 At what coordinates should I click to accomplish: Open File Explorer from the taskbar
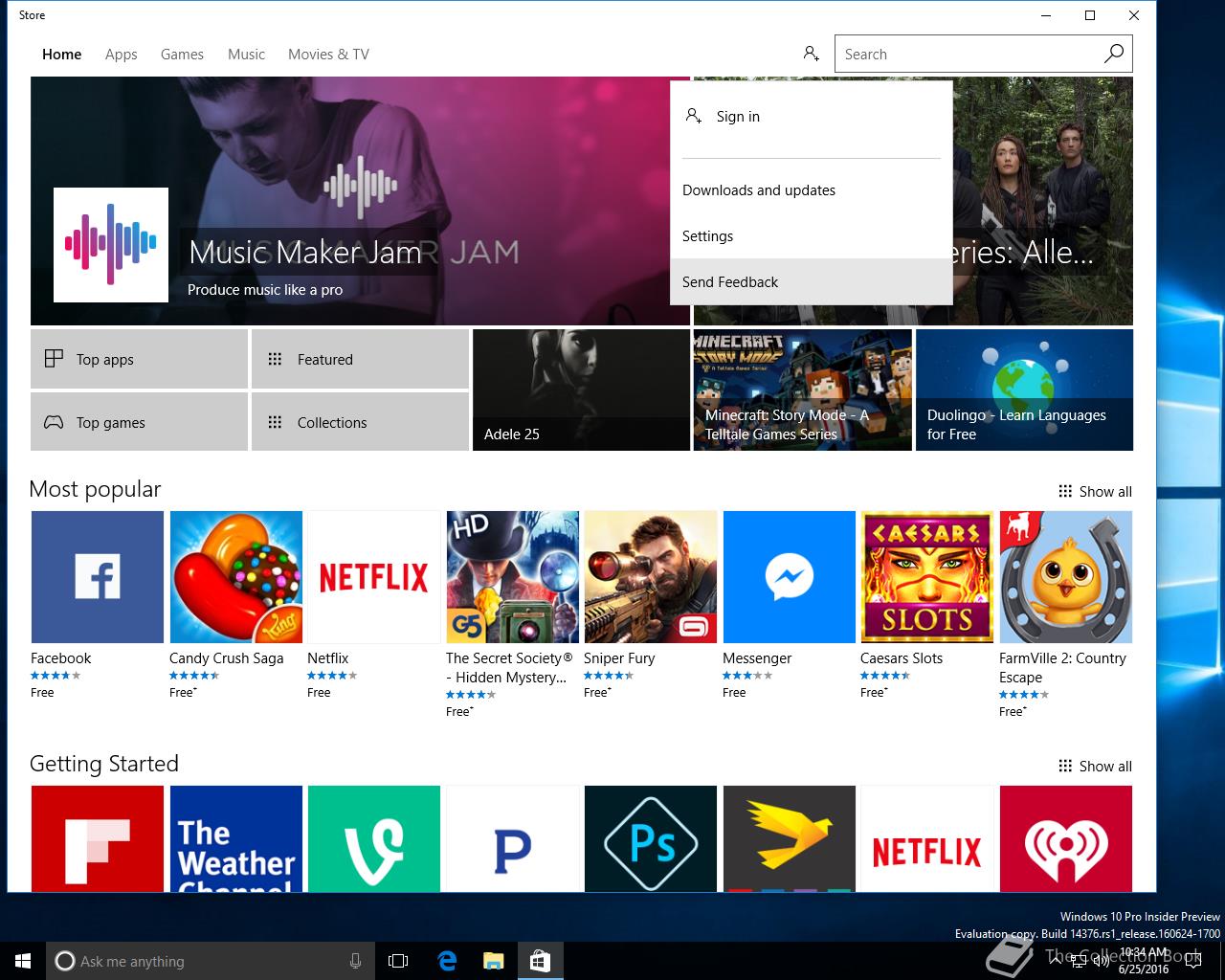[x=493, y=961]
